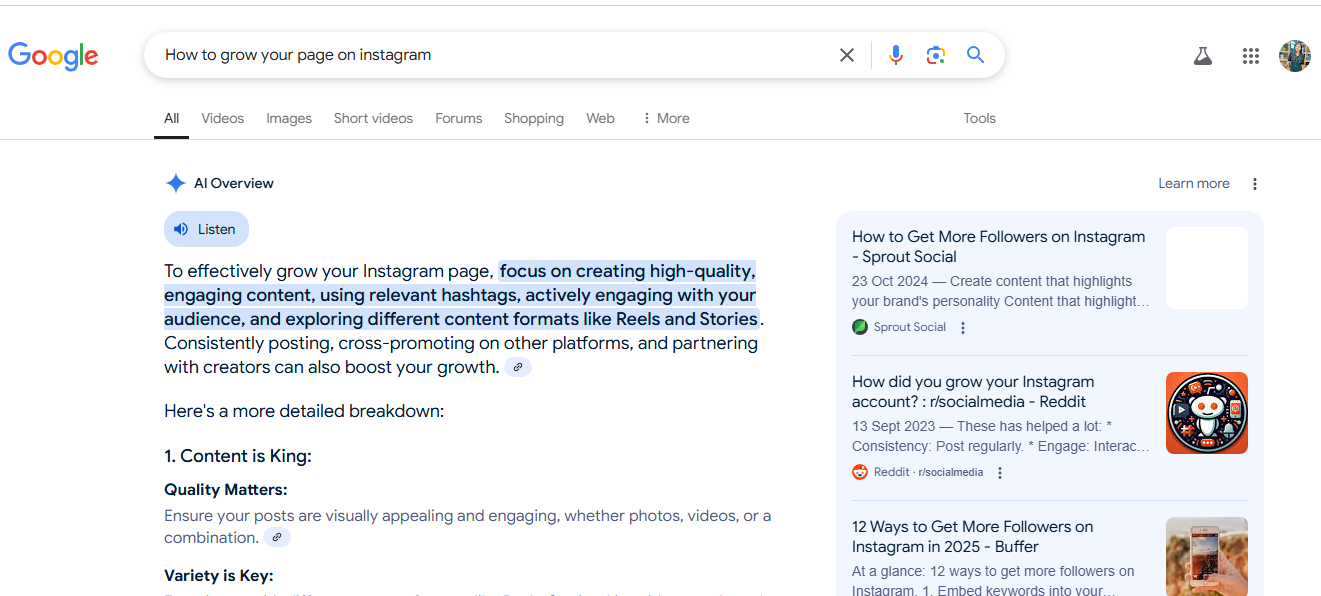Open Google Lens image search icon

click(936, 55)
